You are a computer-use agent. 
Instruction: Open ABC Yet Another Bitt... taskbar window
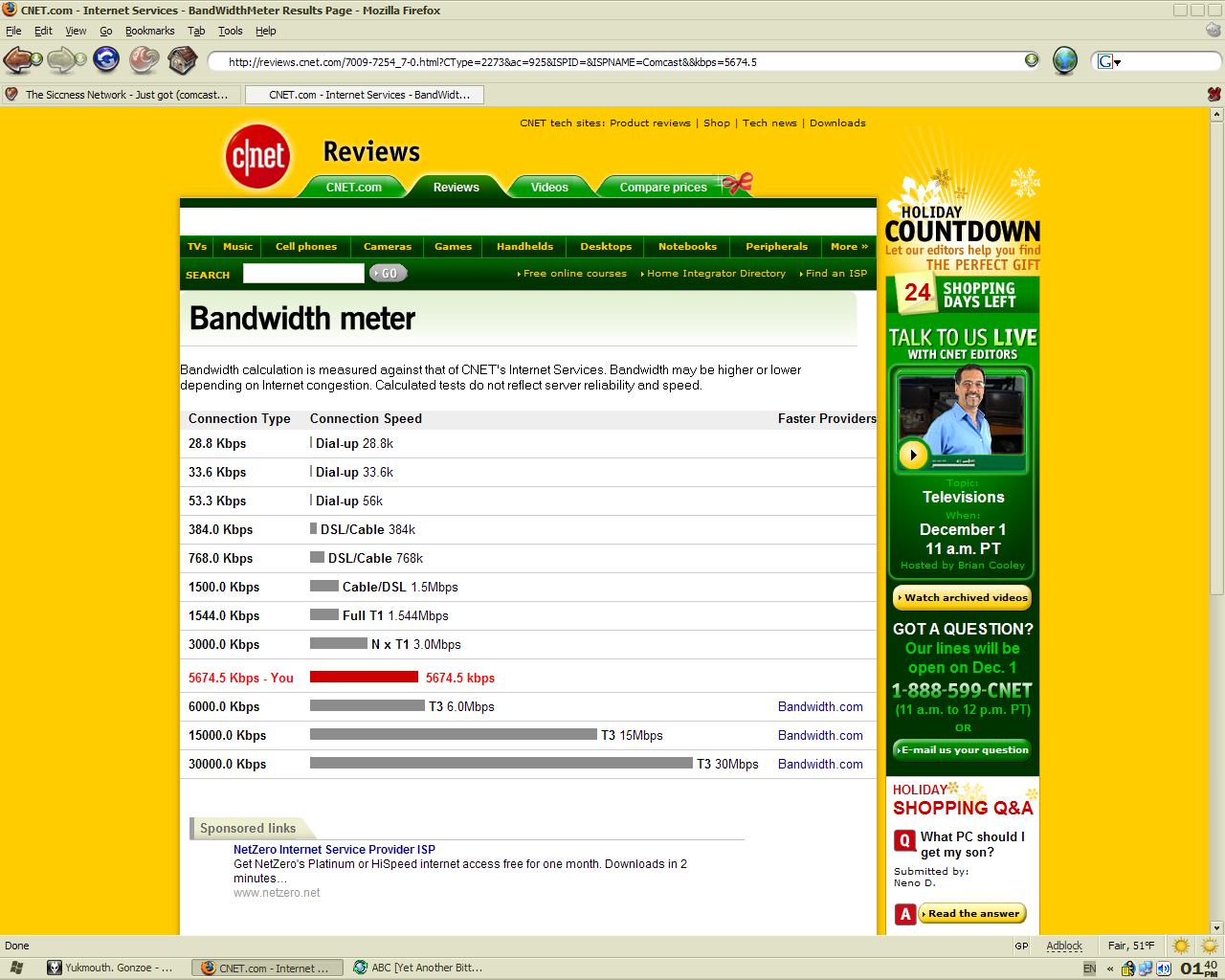422,968
